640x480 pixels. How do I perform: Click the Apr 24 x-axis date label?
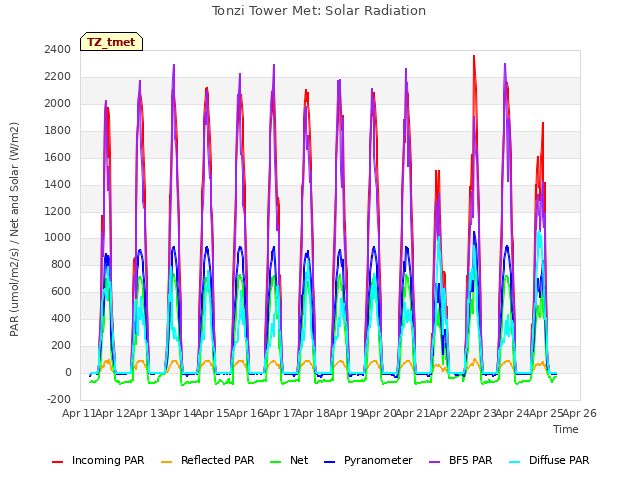coord(513,414)
